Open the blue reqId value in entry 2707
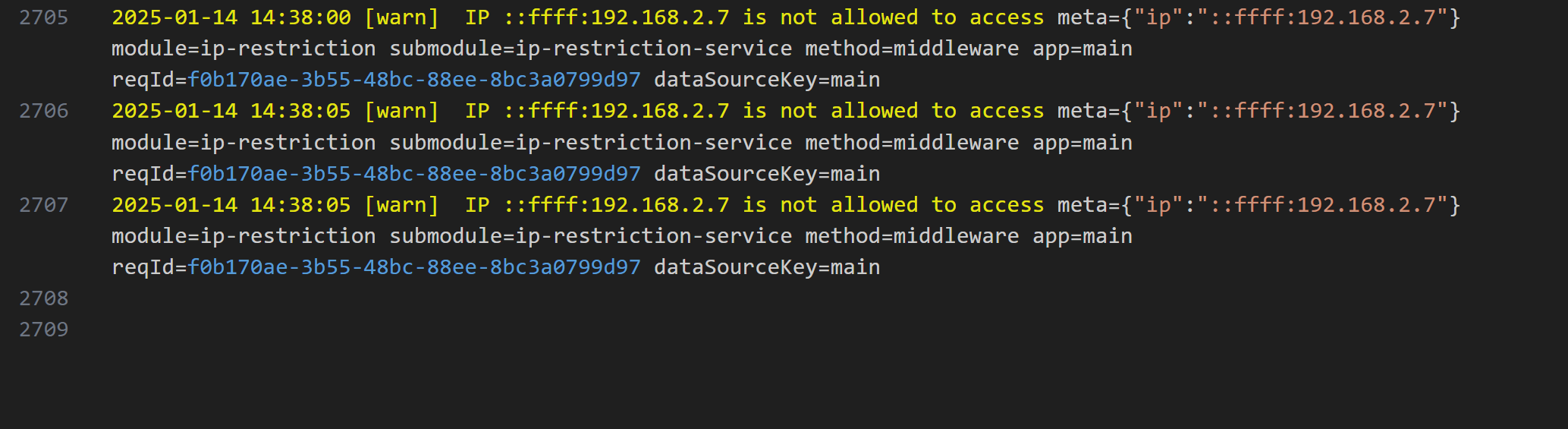Image resolution: width=1568 pixels, height=429 pixels. (414, 267)
